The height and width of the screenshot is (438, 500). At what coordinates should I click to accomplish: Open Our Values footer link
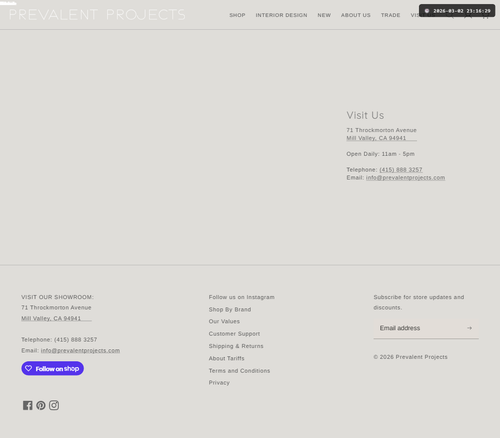224,321
